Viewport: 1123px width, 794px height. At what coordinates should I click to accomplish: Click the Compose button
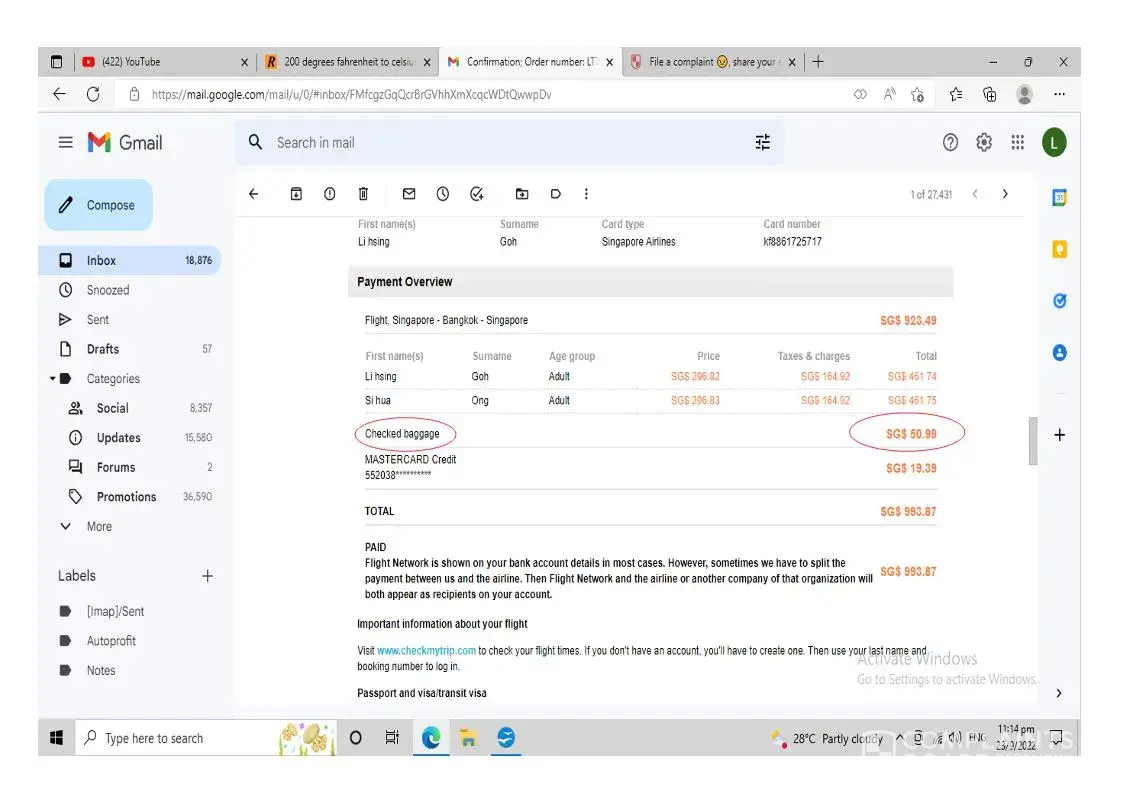[99, 205]
